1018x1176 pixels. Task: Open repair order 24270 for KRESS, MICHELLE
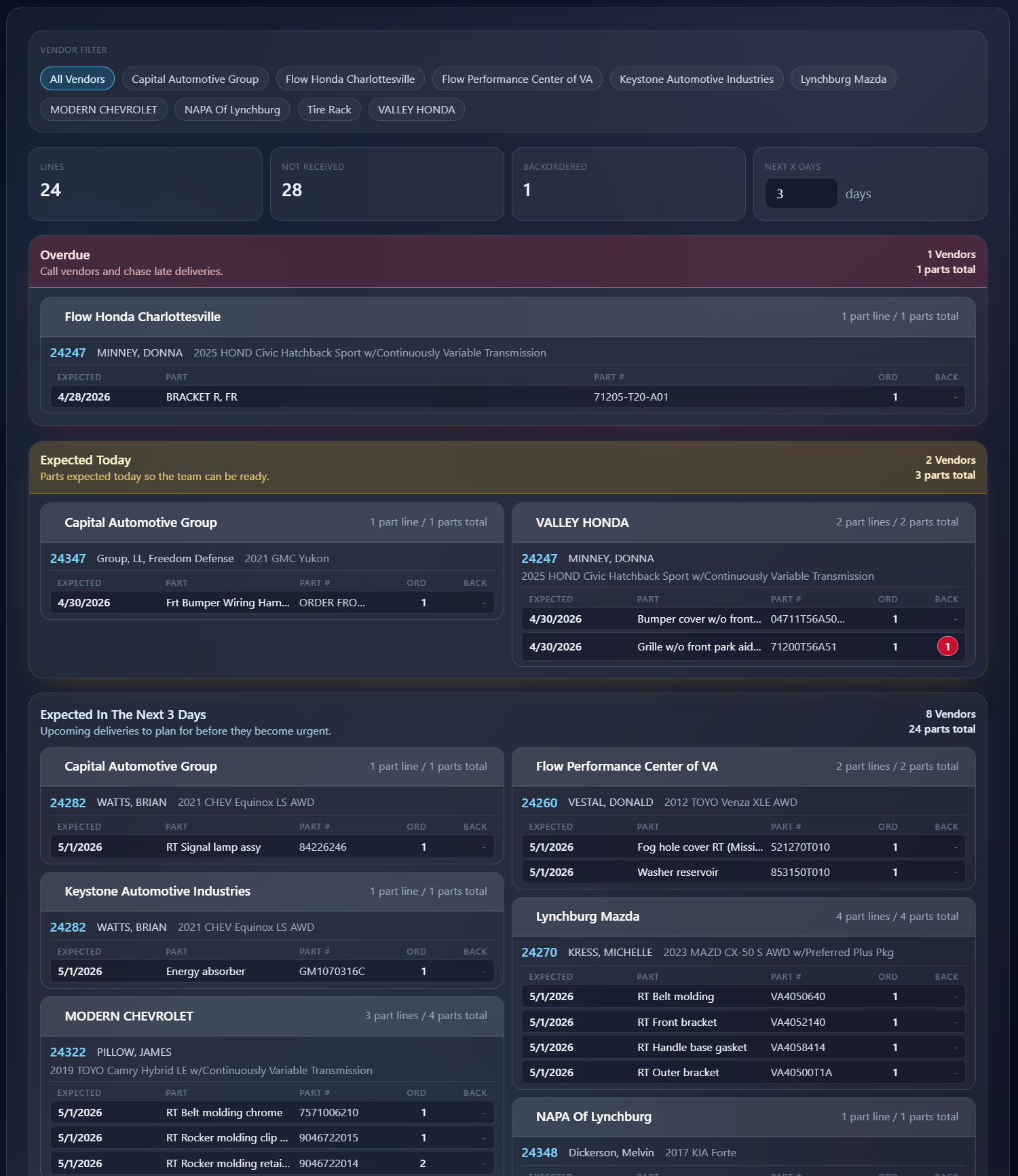tap(540, 953)
